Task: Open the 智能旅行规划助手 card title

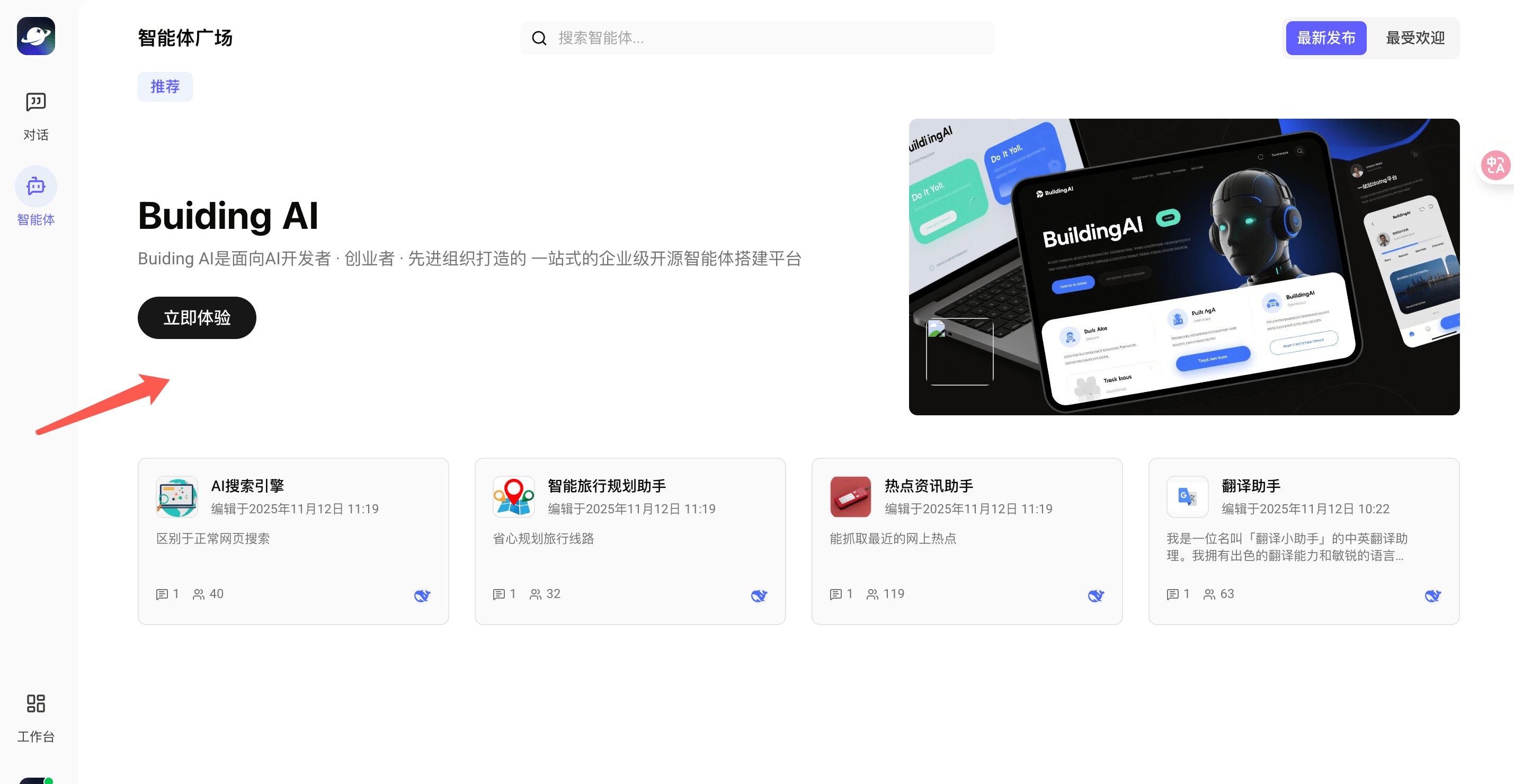Action: click(x=607, y=486)
